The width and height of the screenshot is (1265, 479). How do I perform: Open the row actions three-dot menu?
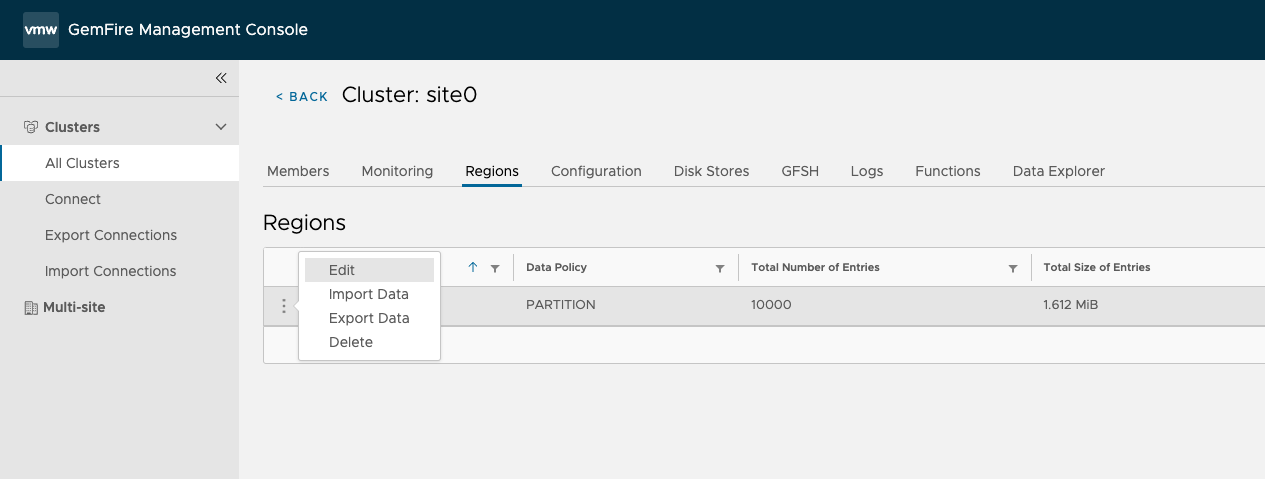click(283, 306)
